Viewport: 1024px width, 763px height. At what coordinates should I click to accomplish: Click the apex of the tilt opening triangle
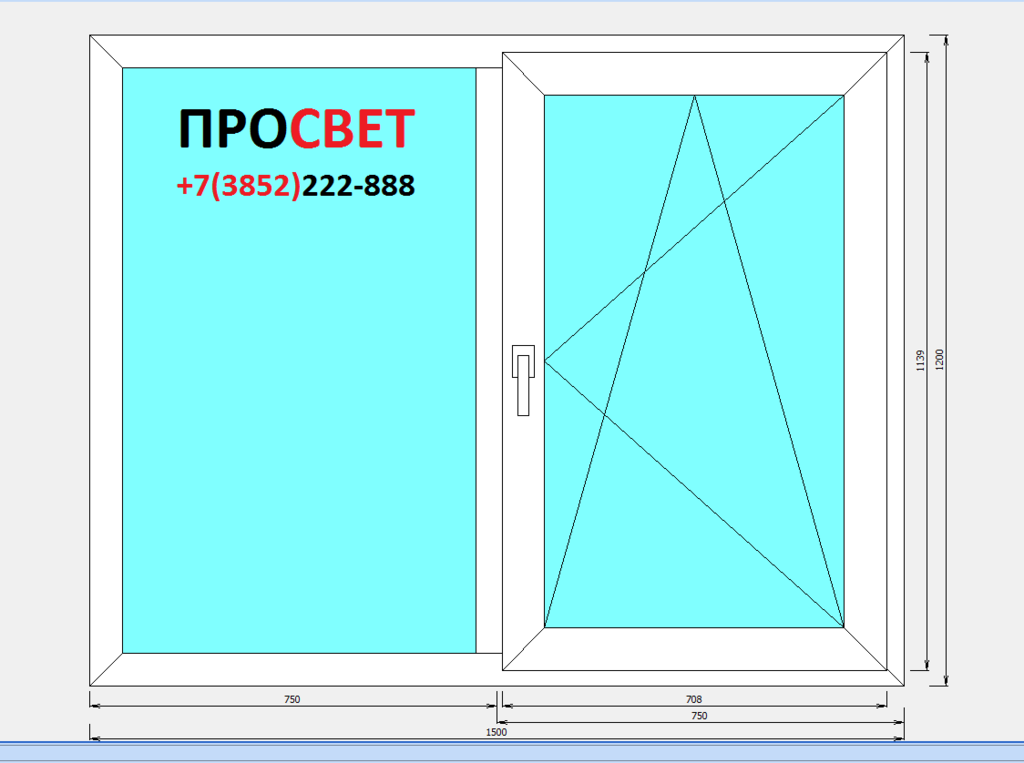point(695,96)
